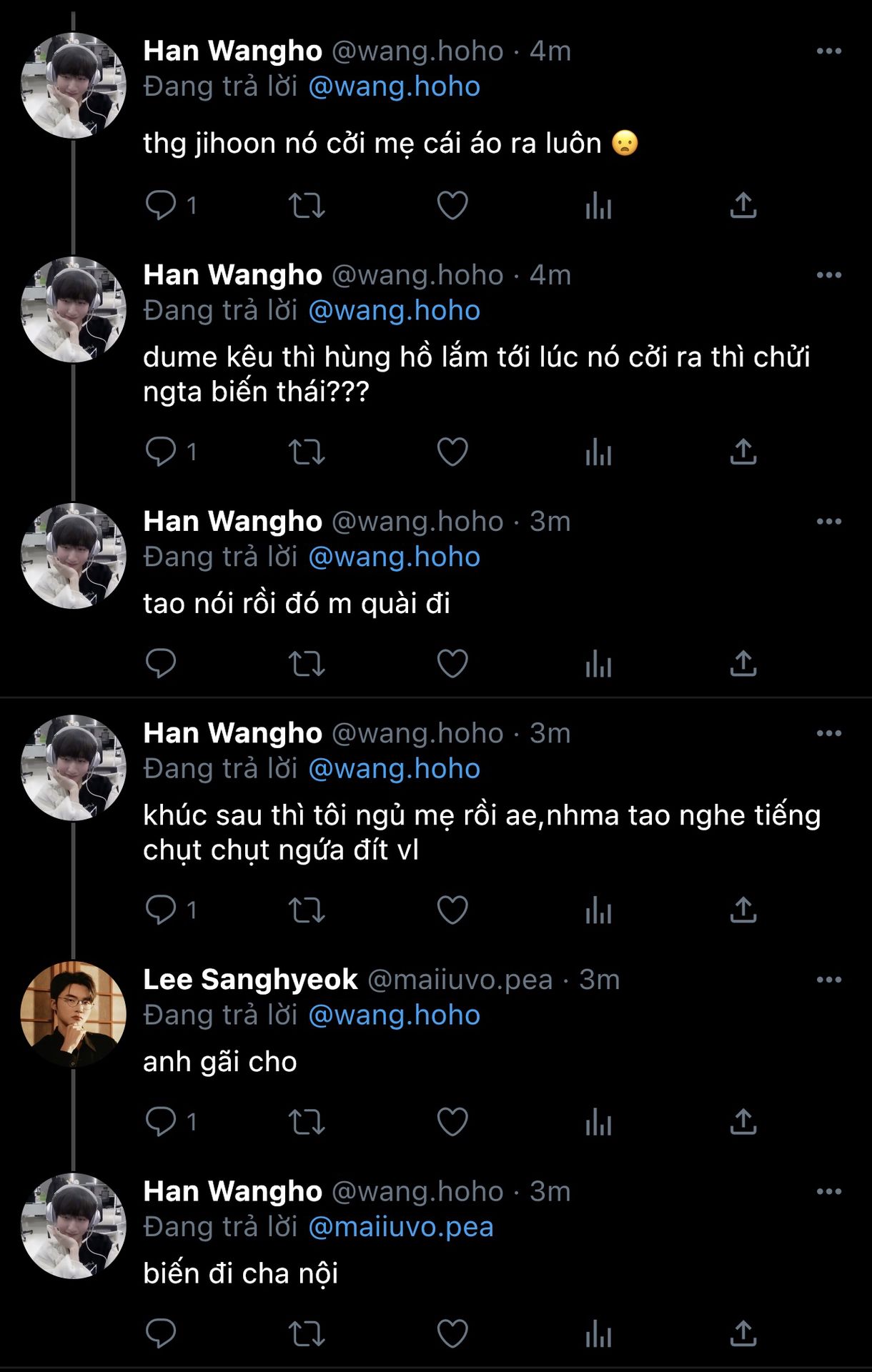View analytics of "khúc sau thì tôi ngủ" tweet

coord(598,910)
